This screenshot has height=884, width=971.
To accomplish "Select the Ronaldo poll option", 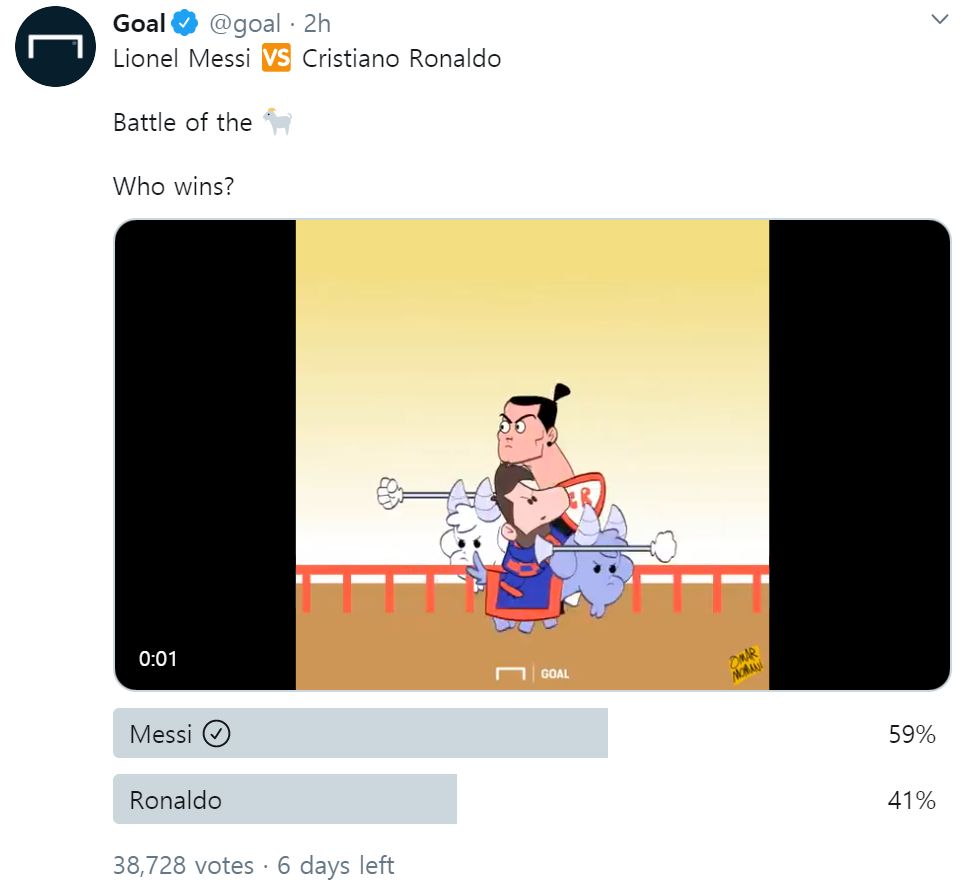I will (x=285, y=799).
